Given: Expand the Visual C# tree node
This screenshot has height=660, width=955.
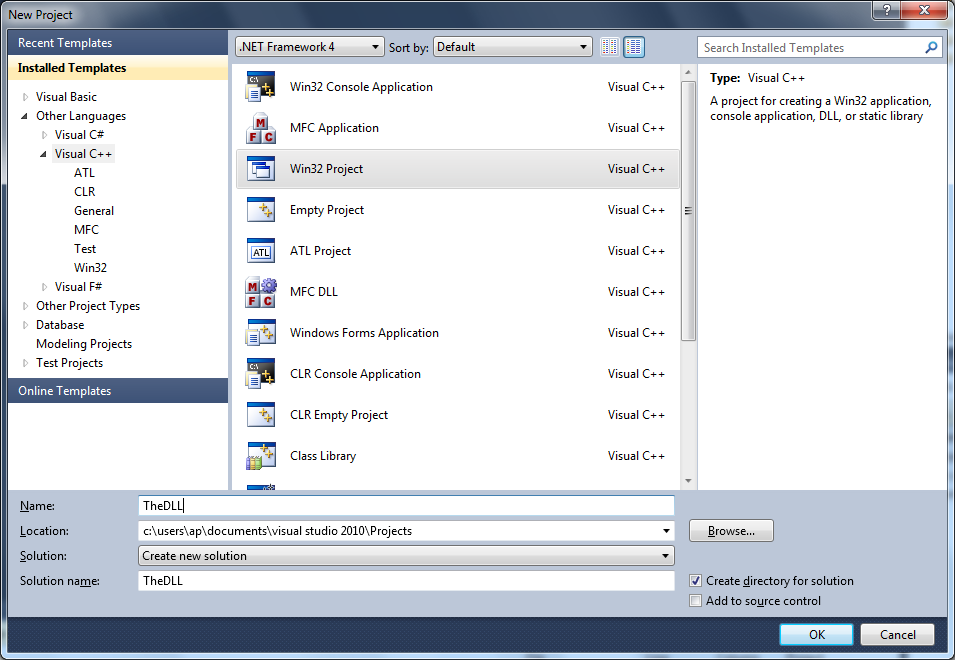Looking at the screenshot, I should tap(44, 135).
